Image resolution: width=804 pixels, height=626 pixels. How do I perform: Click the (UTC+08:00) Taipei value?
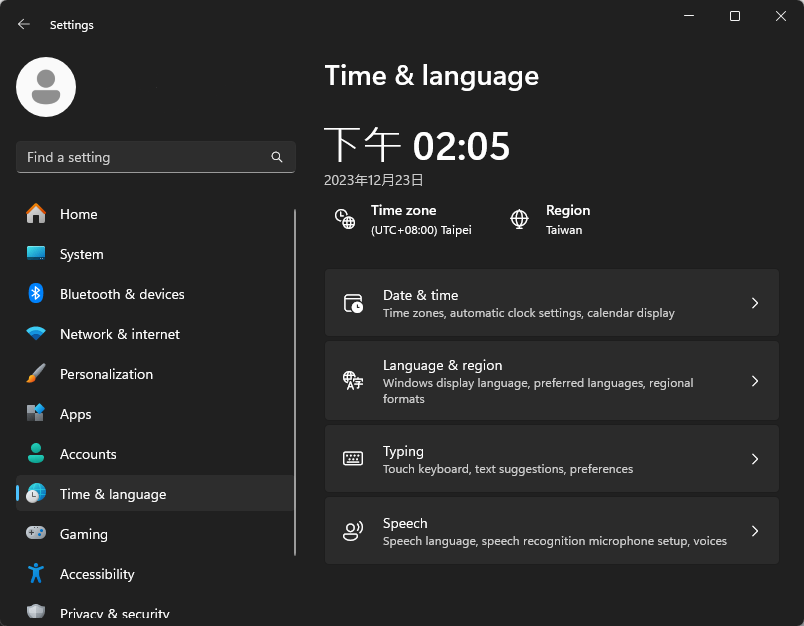[x=421, y=230]
